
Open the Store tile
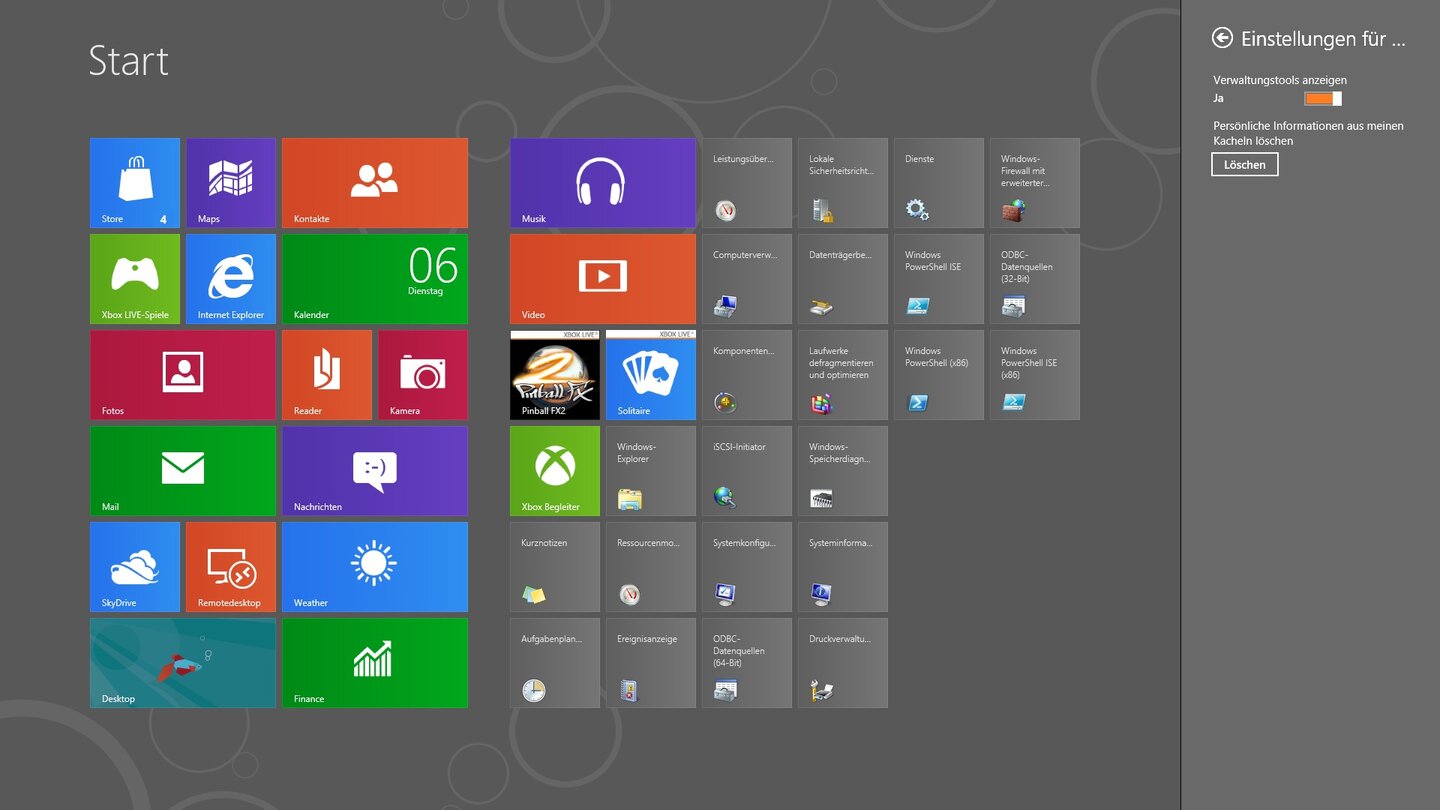[x=135, y=183]
